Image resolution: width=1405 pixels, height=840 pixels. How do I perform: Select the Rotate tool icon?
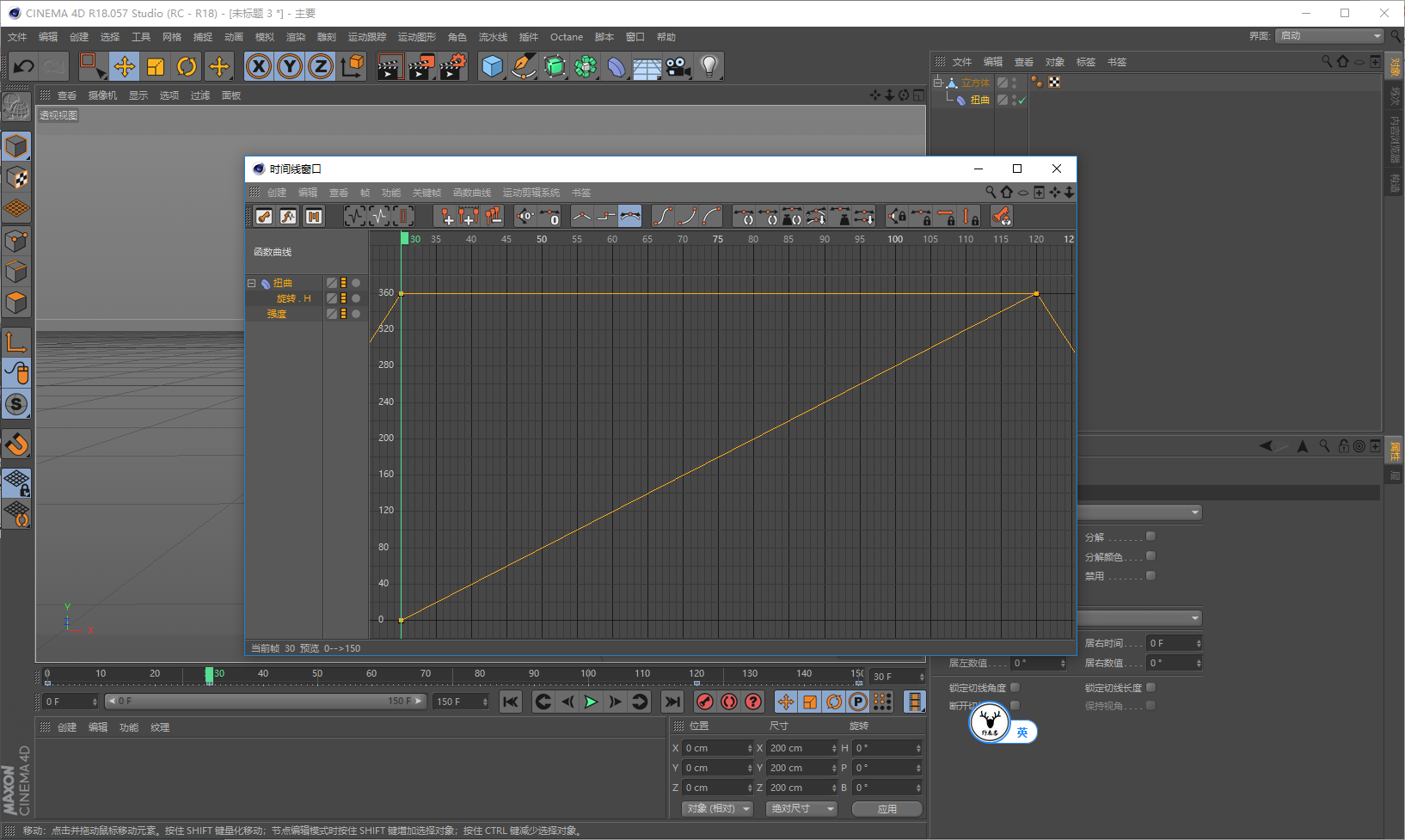tap(187, 66)
